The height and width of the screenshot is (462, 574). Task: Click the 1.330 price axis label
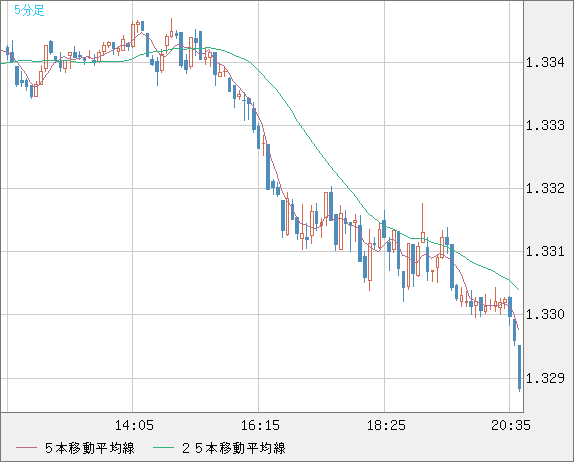(545, 314)
